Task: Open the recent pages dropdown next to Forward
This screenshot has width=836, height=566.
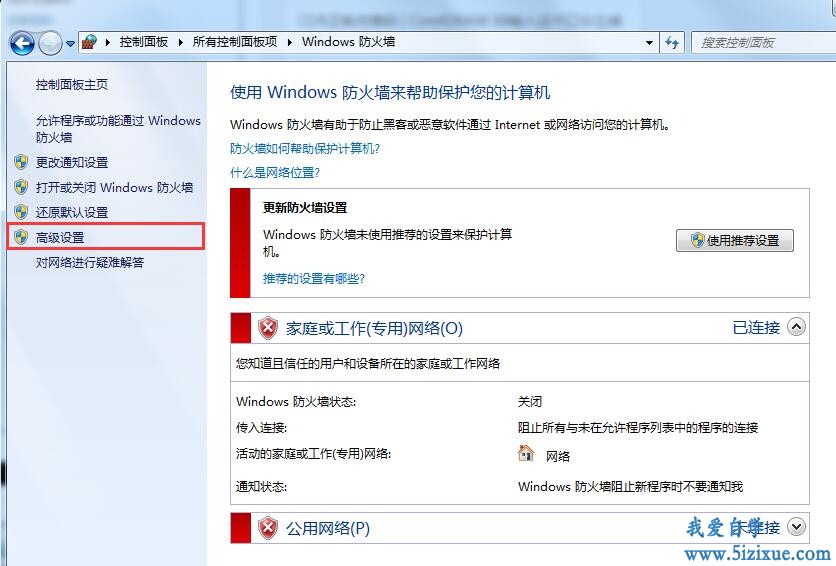Action: click(x=70, y=44)
